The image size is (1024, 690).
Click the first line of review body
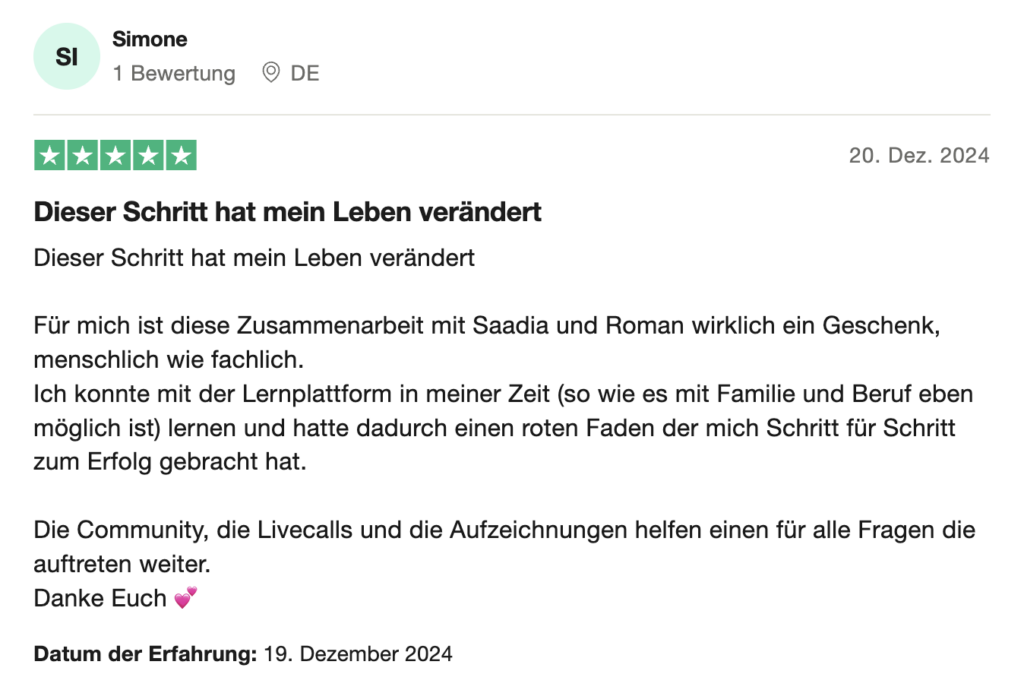tap(254, 258)
